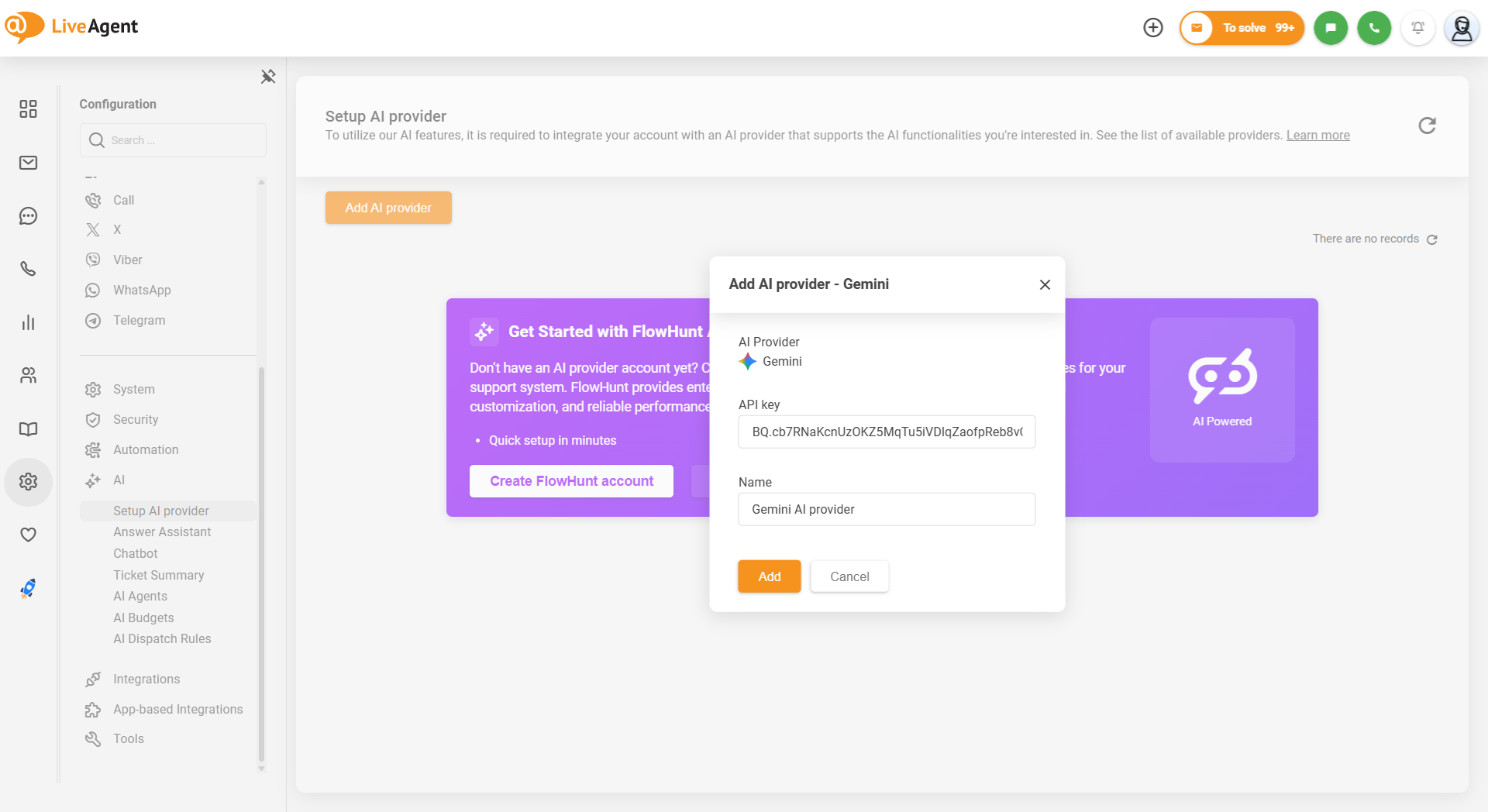Screen dimensions: 1488x812
Task: Unpin the configuration side panel
Action: 268,77
